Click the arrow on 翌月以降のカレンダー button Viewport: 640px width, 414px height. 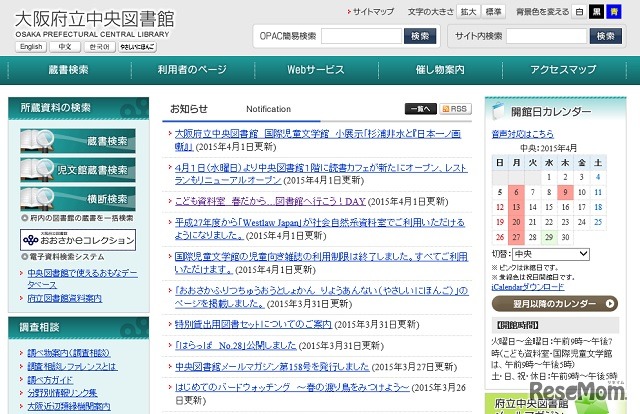609,303
